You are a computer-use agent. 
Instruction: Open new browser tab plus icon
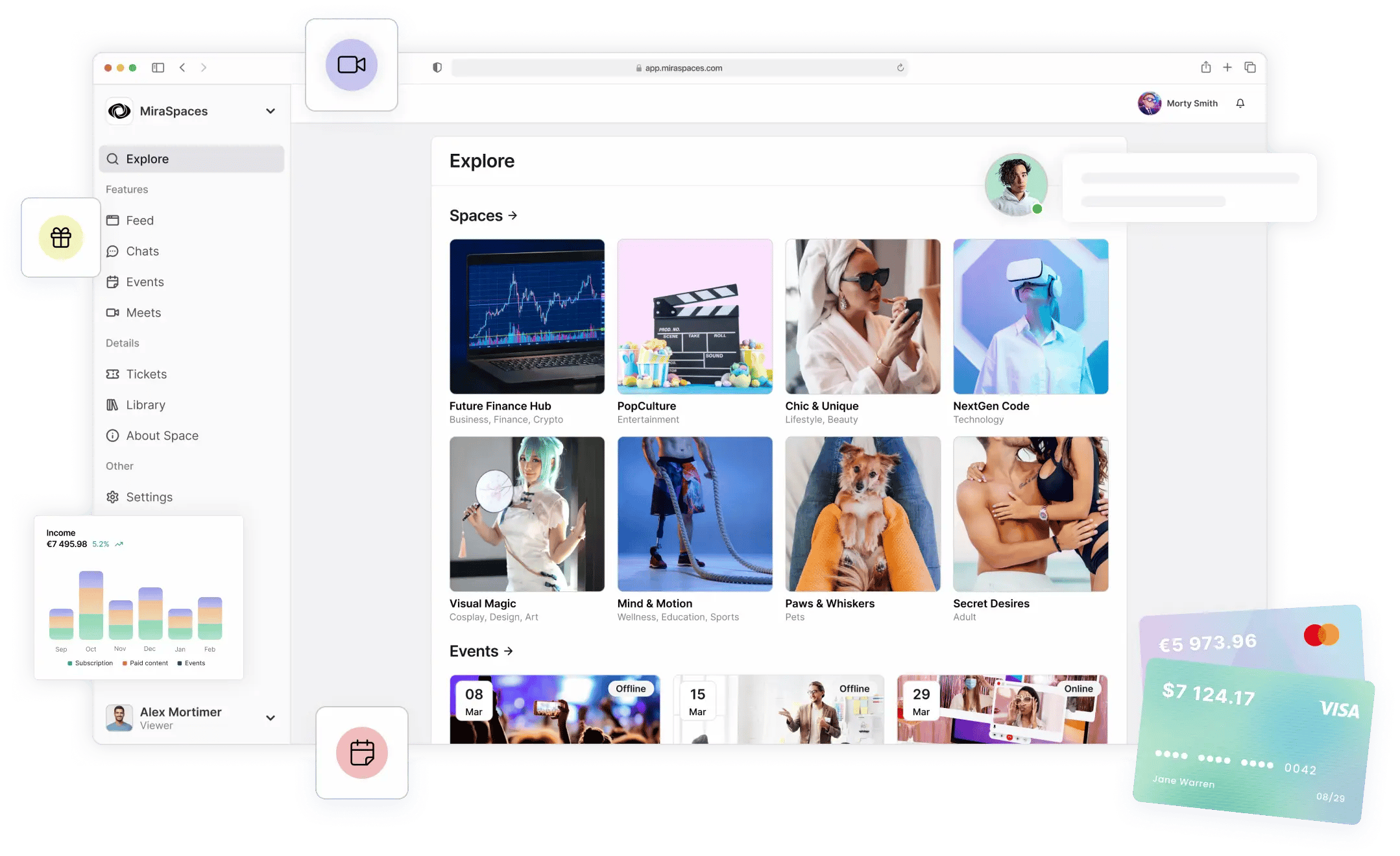(1227, 67)
